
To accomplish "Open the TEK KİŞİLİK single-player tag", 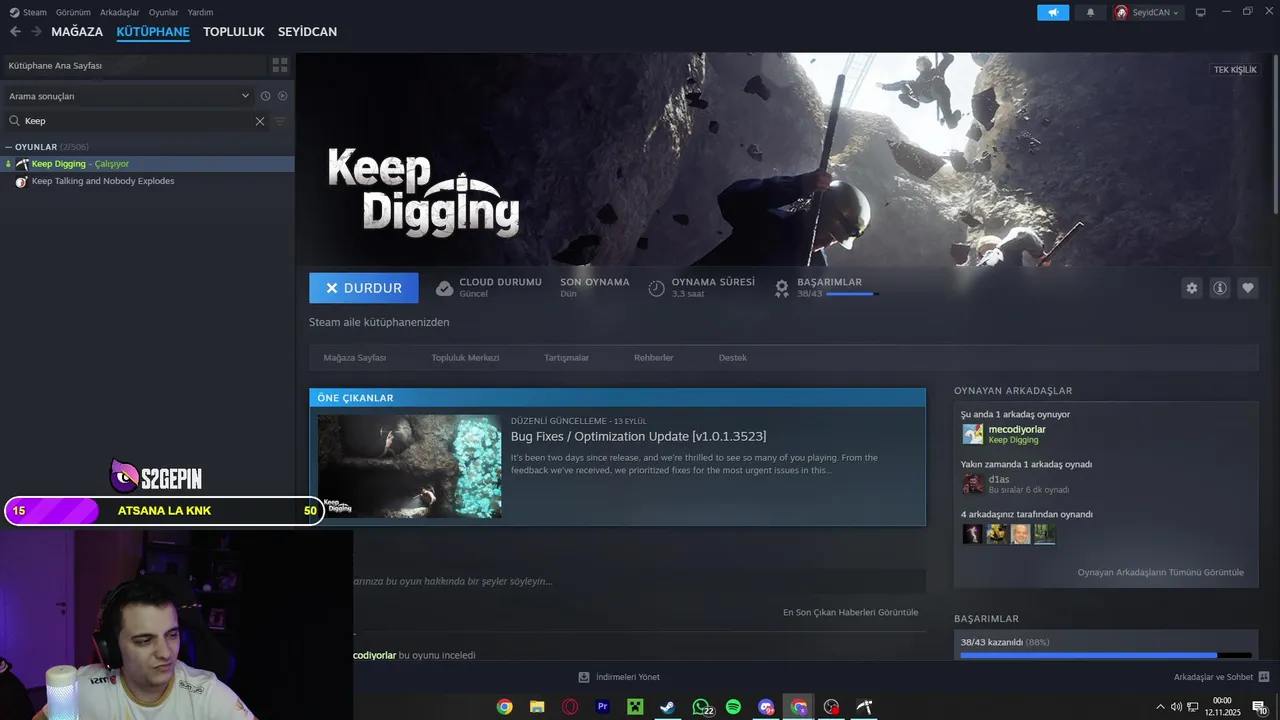I will [1235, 70].
